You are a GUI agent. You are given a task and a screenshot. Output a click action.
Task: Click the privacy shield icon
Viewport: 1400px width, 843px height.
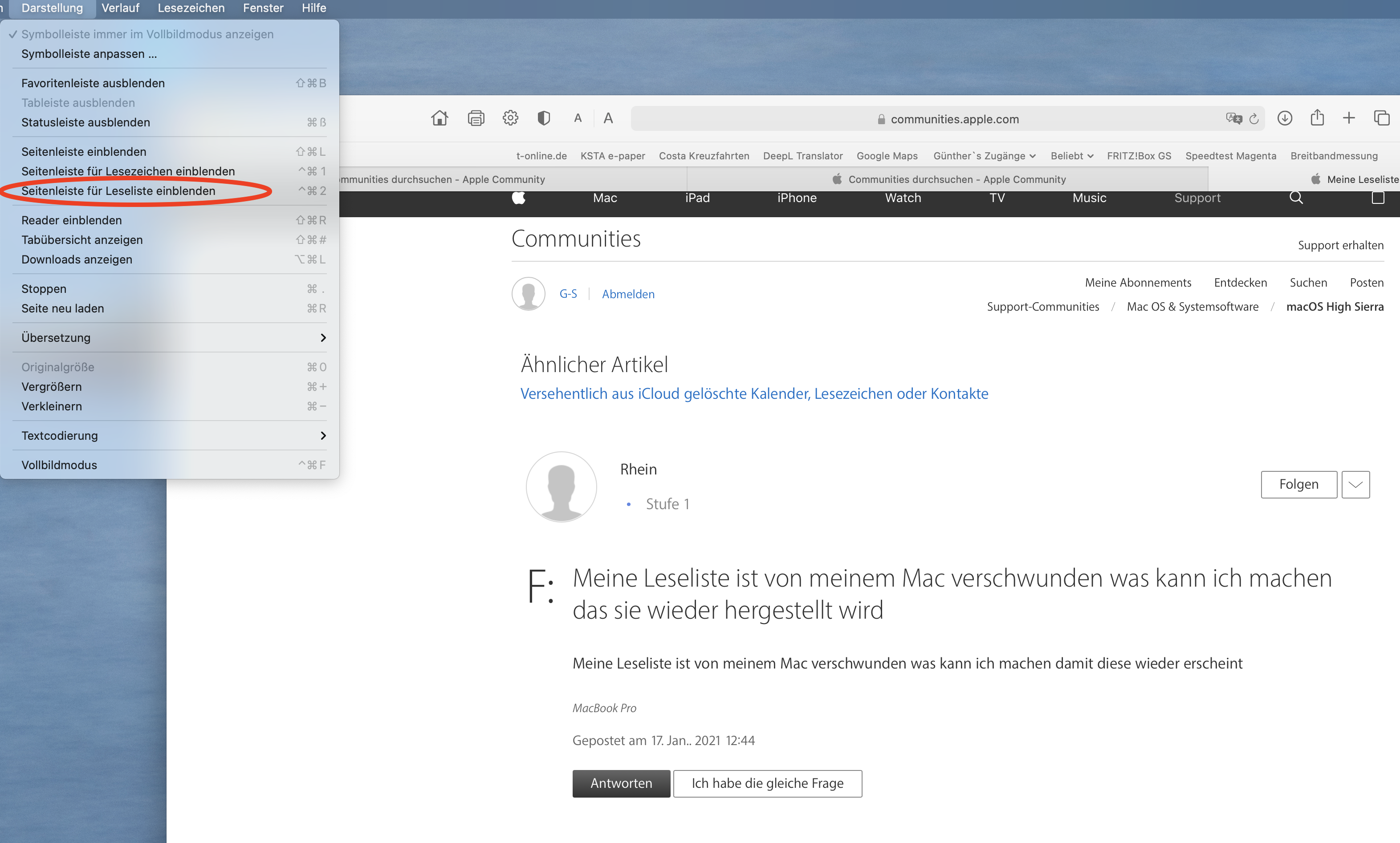pos(544,118)
